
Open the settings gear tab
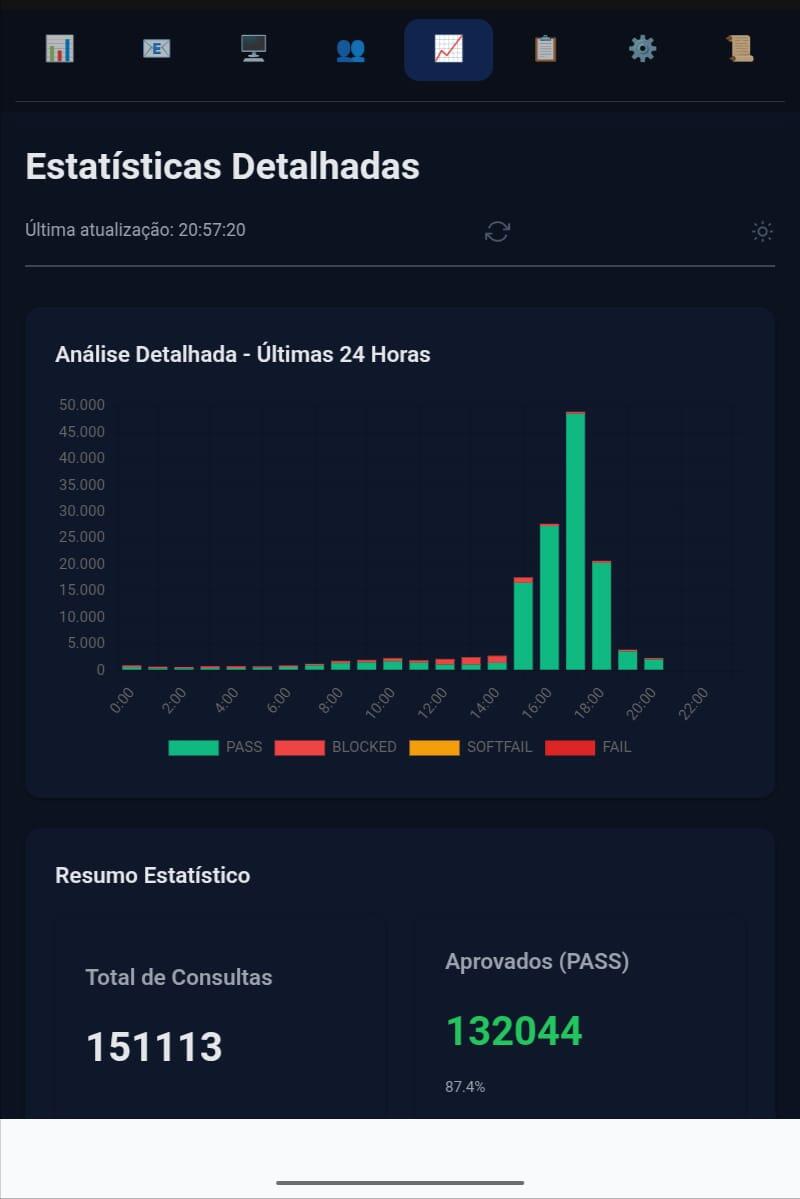point(642,49)
